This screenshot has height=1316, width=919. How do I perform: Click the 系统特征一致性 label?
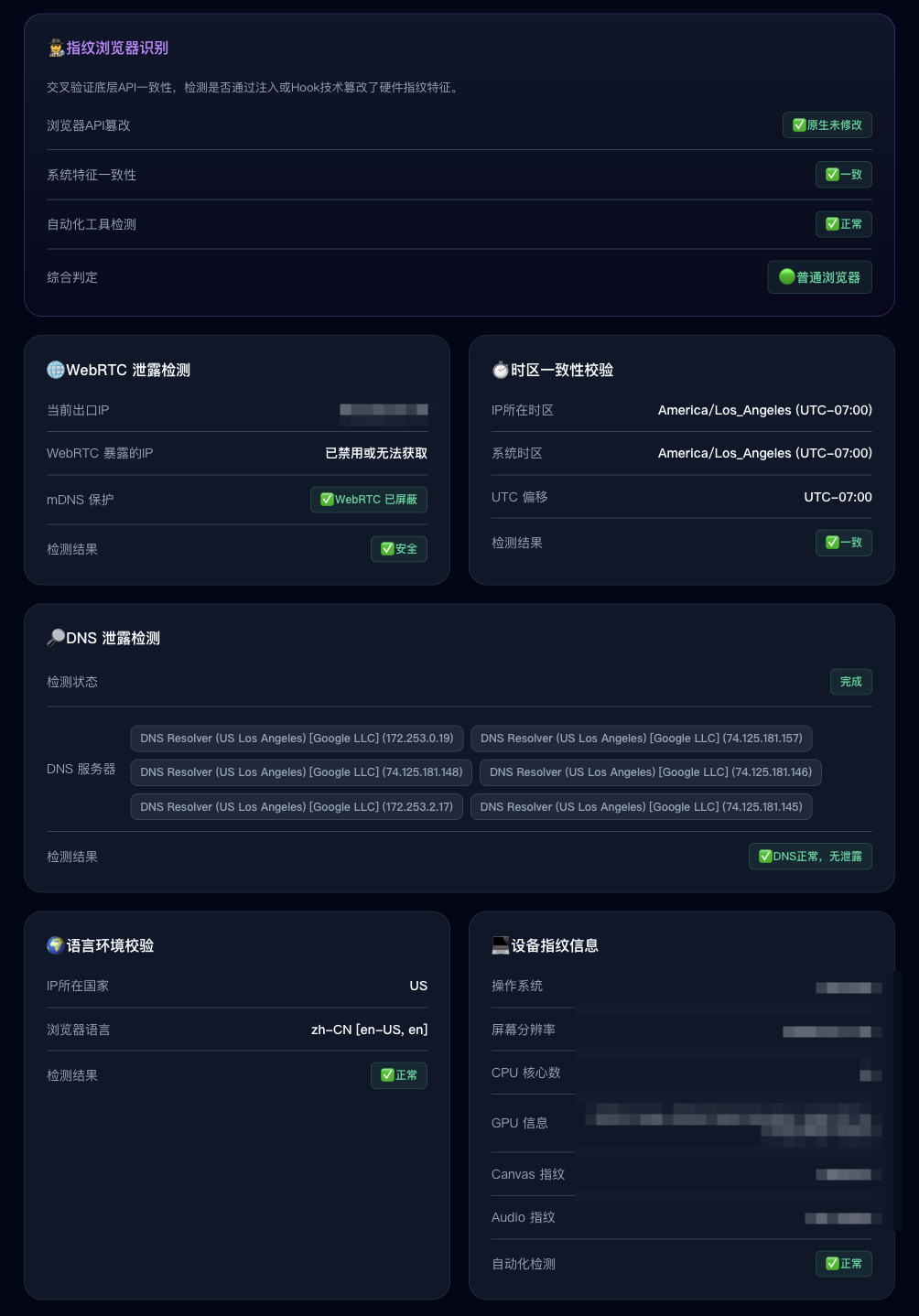click(92, 175)
